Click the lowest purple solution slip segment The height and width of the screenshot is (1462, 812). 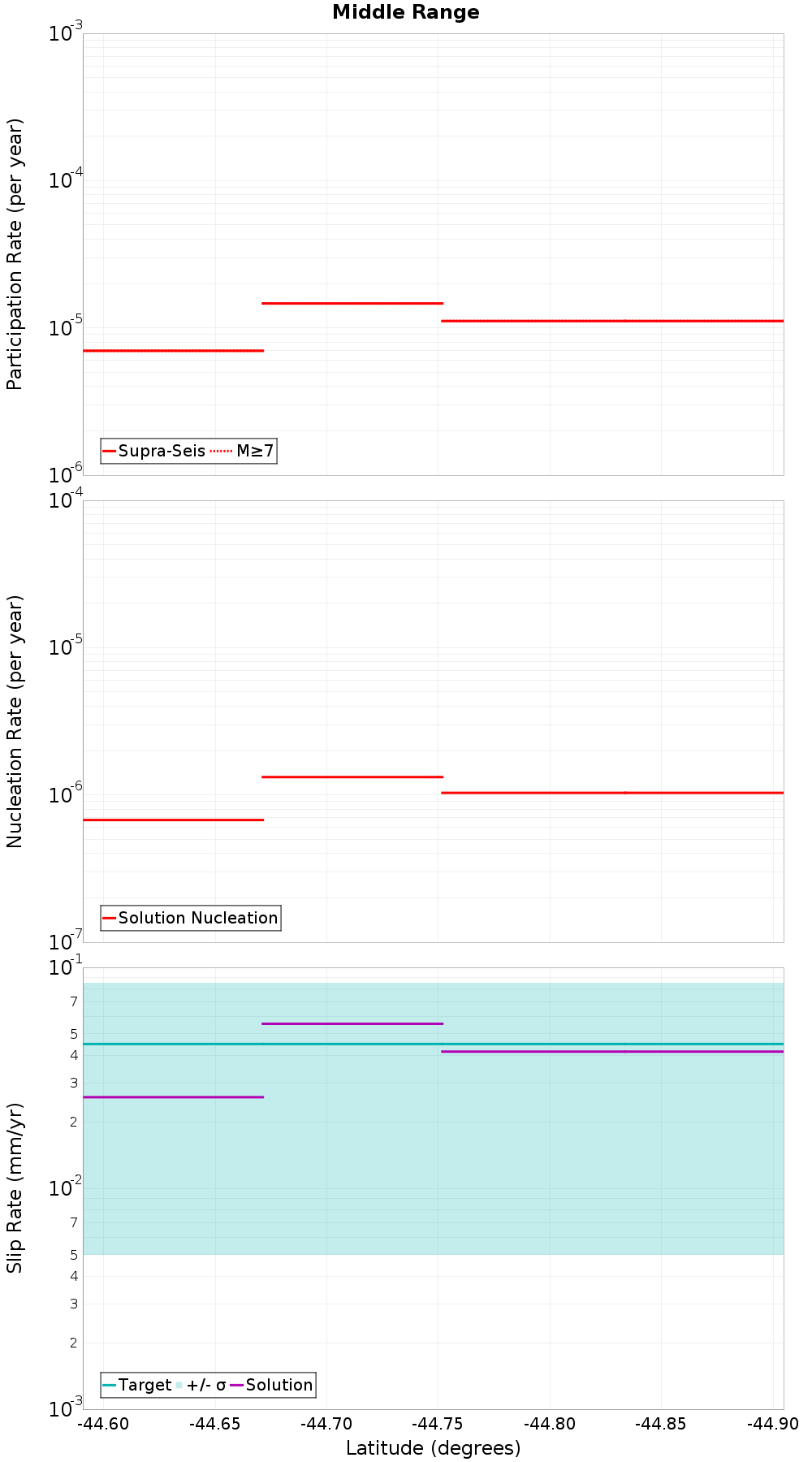[x=173, y=1097]
